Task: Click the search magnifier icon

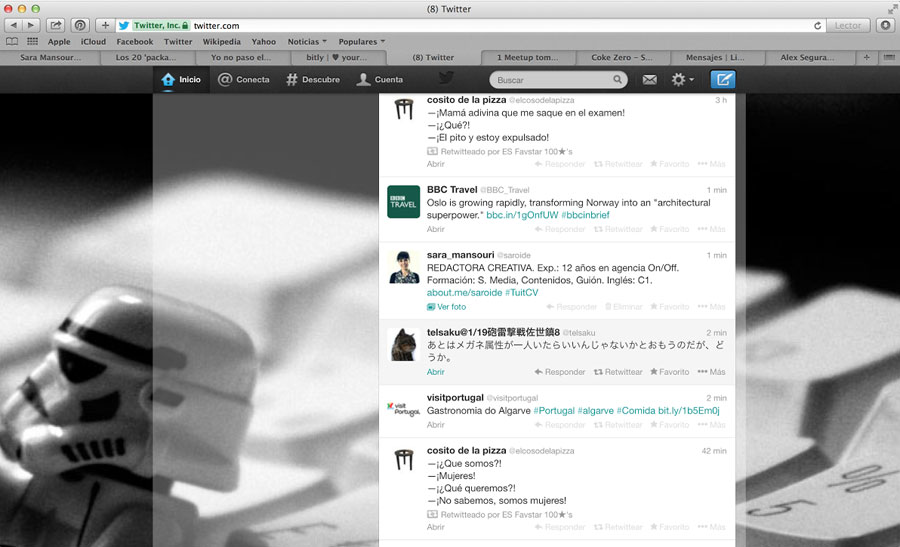Action: pos(617,80)
